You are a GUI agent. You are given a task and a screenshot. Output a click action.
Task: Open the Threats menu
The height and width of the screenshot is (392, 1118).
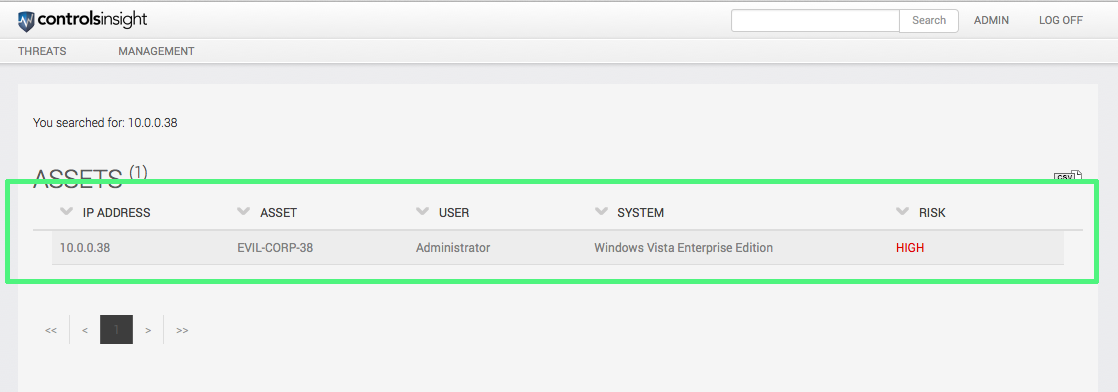[x=42, y=51]
